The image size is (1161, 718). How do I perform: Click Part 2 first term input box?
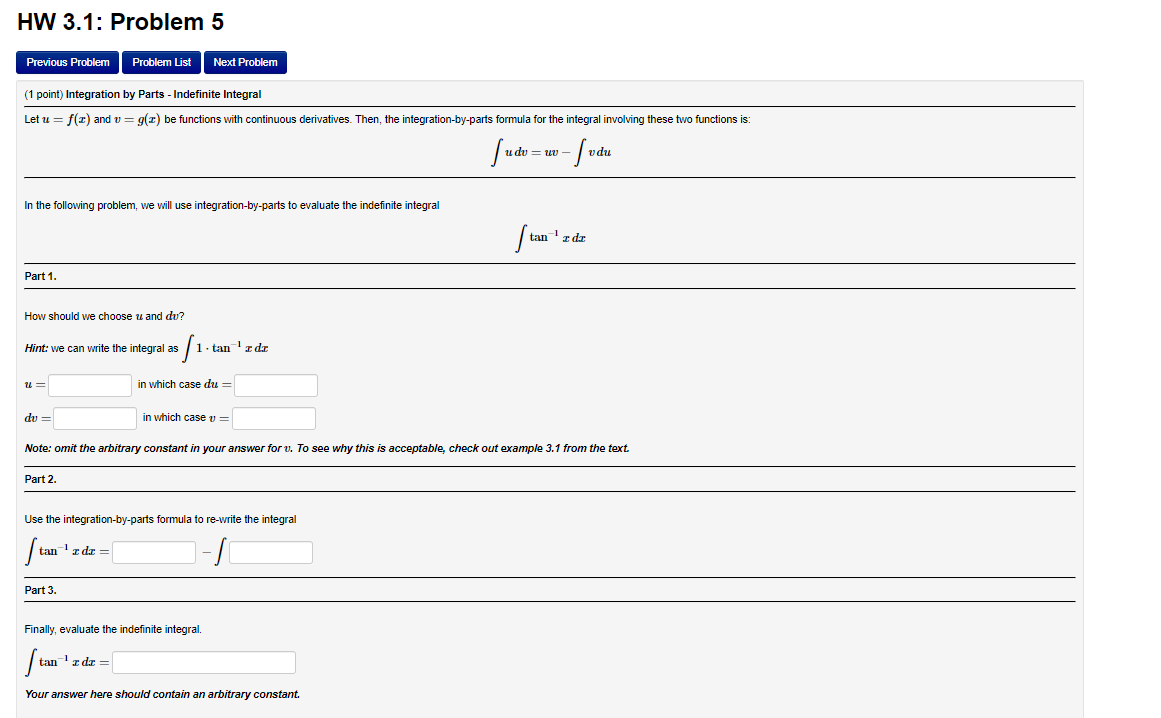pos(154,552)
